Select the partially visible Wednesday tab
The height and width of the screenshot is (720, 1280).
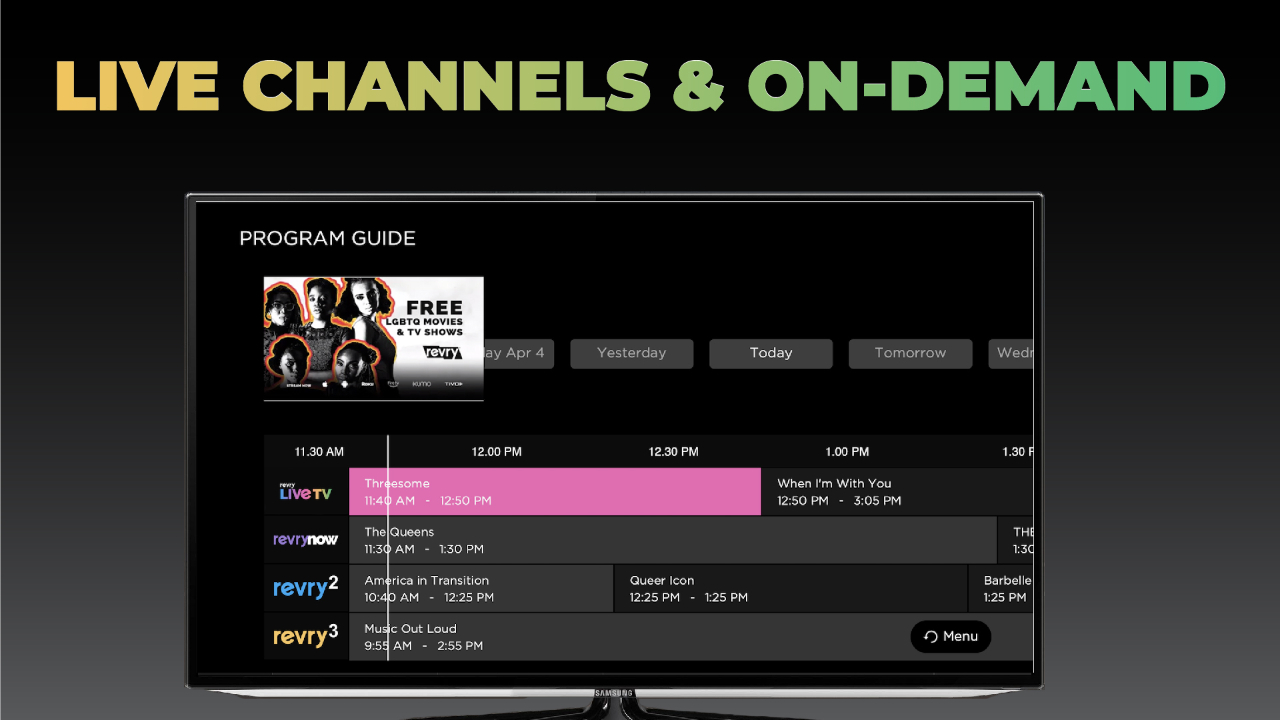[x=1011, y=353]
